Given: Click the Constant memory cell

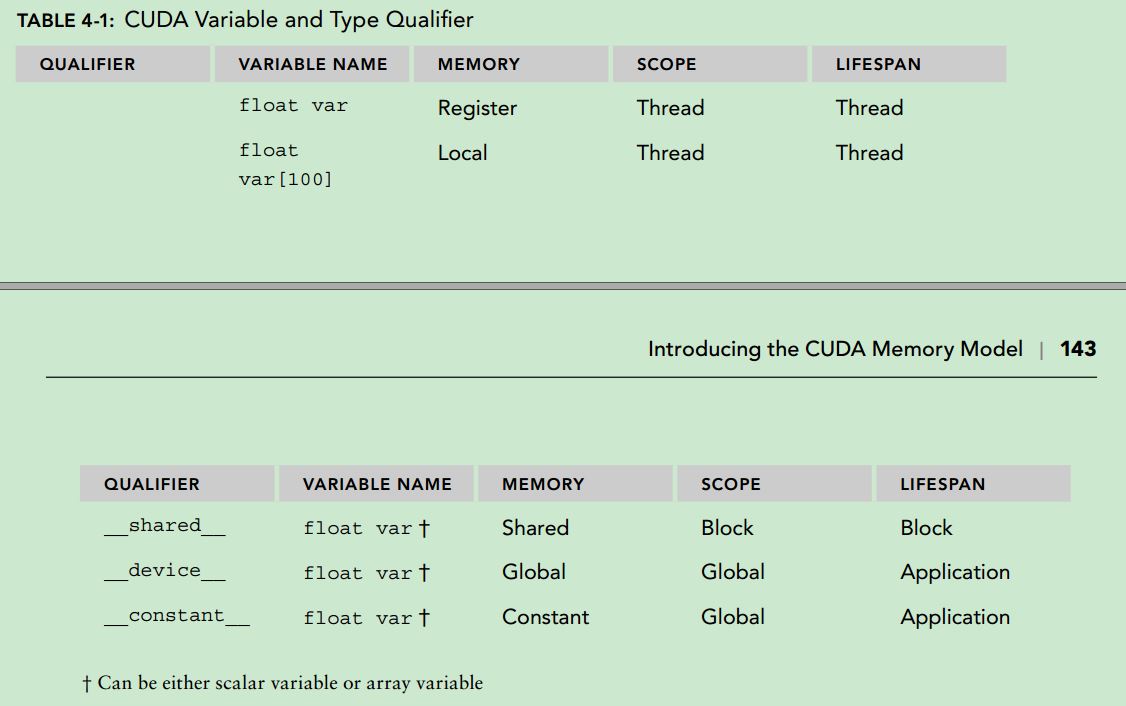Looking at the screenshot, I should pos(545,617).
